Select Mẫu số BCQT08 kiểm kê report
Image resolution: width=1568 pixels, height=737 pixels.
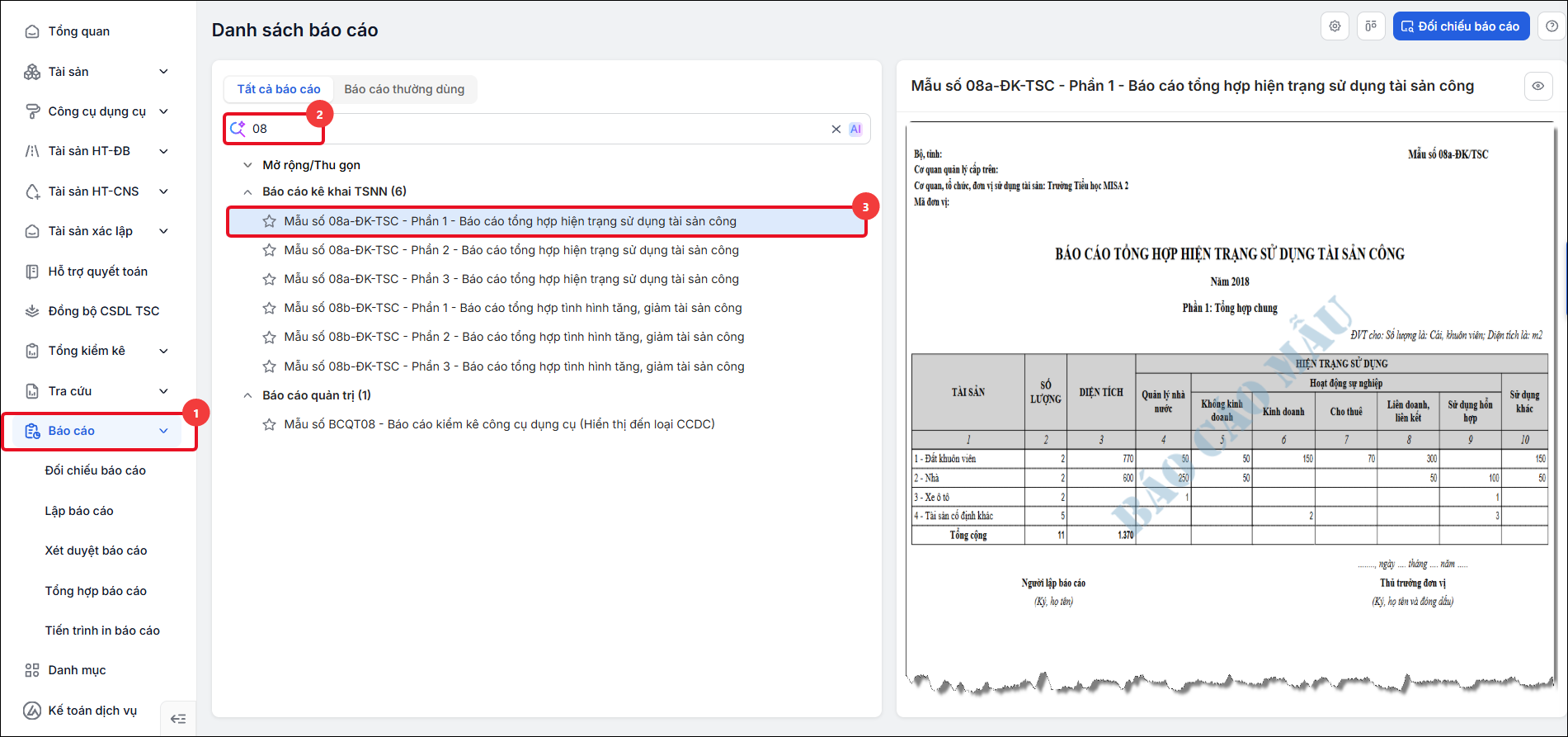[499, 424]
